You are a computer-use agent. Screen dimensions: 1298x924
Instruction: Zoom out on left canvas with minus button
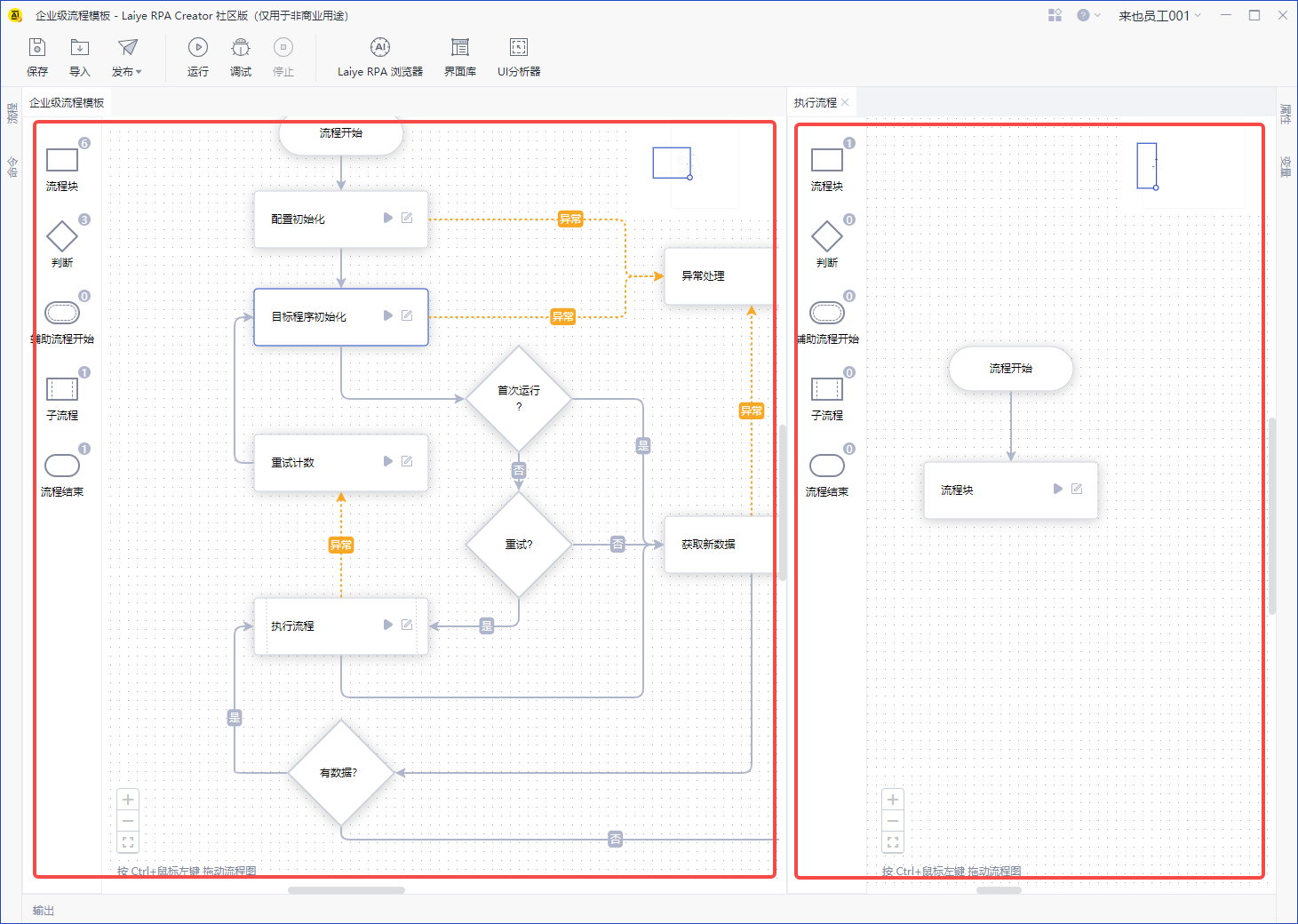click(128, 821)
